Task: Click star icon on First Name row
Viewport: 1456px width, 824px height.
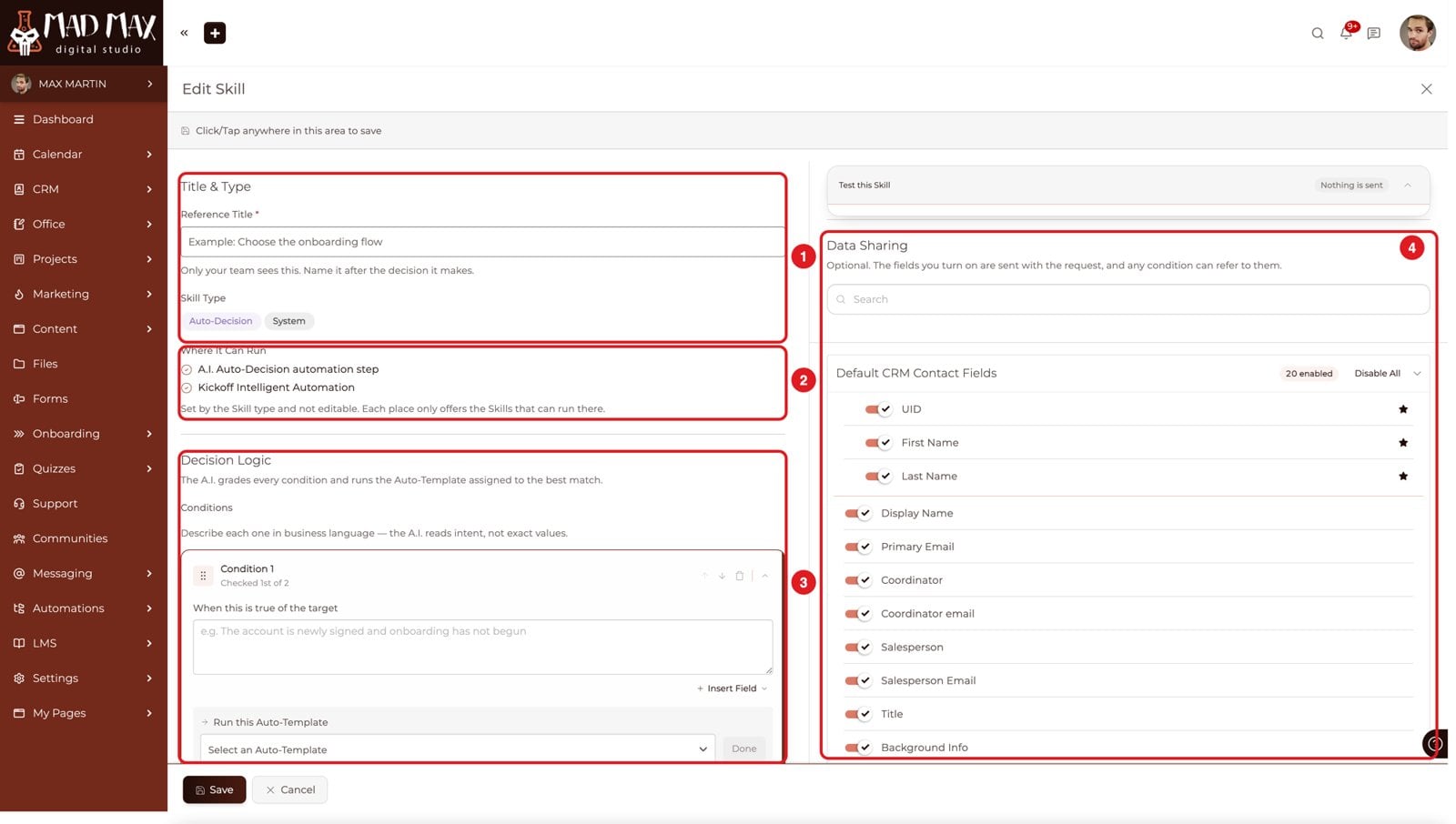Action: [1402, 443]
